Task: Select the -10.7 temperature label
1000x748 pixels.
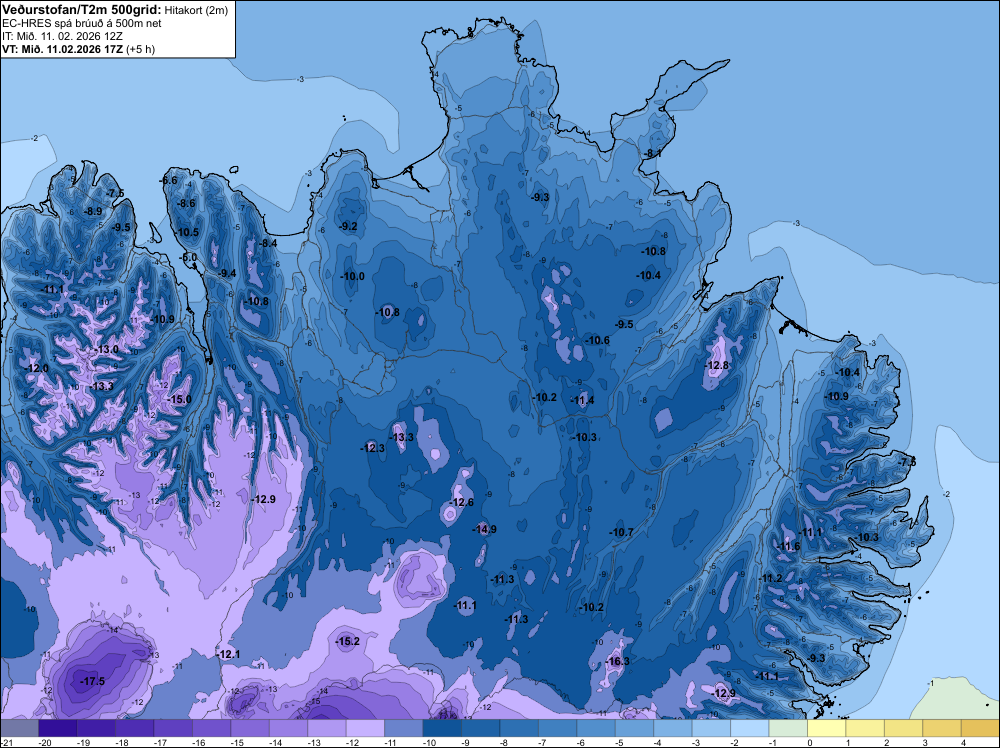Action: [x=621, y=532]
